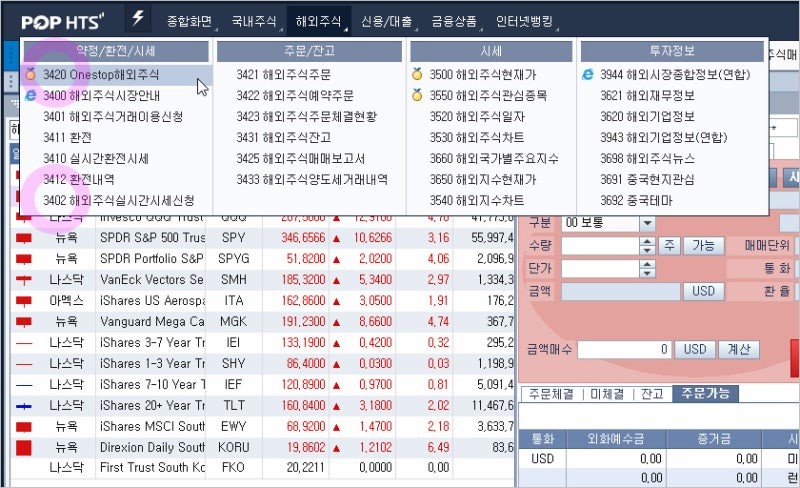Open 3425 해외주식매매보고서
The width and height of the screenshot is (800, 488).
pyautogui.click(x=301, y=158)
